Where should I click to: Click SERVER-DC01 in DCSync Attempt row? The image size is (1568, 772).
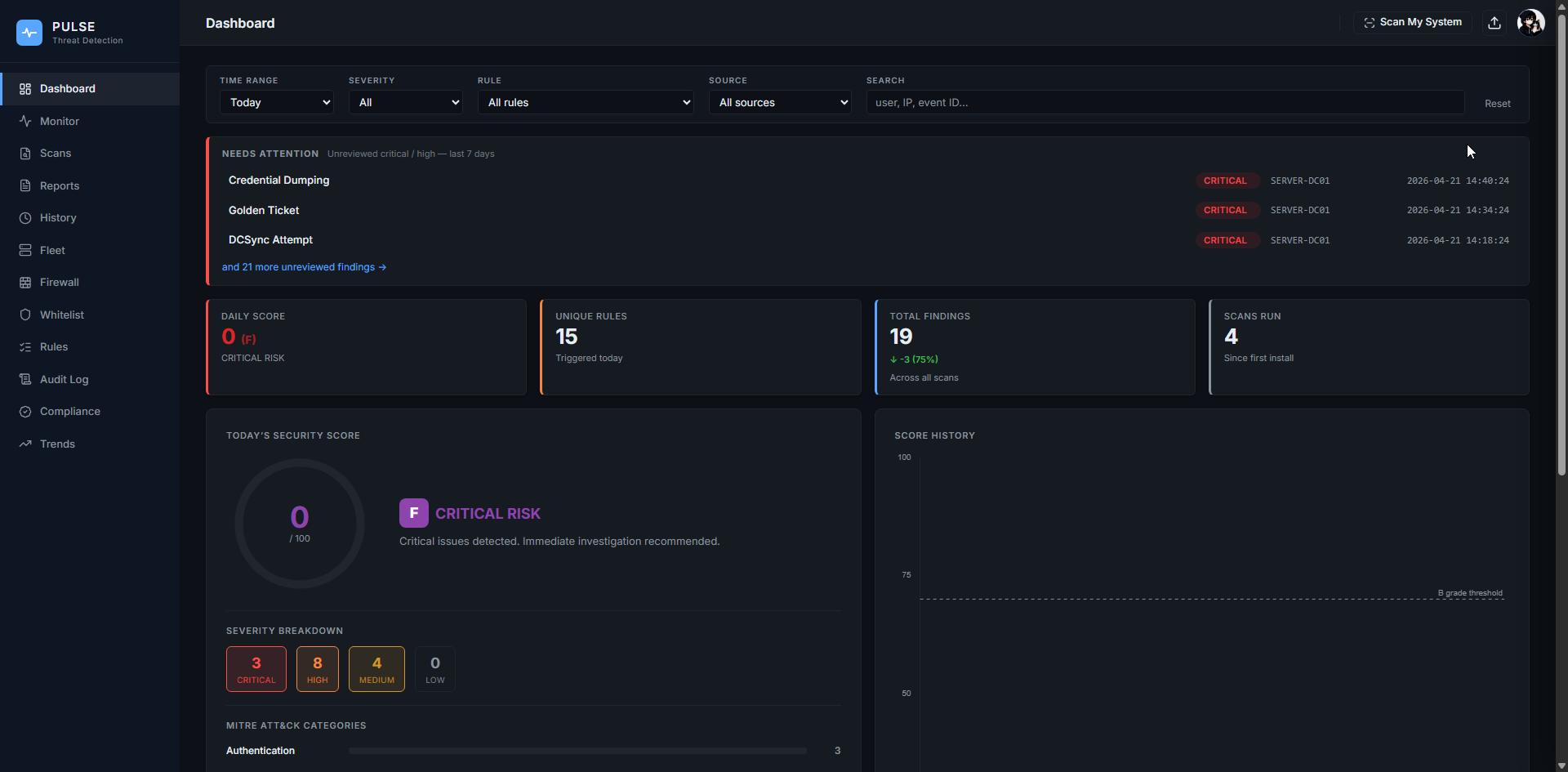(1300, 240)
